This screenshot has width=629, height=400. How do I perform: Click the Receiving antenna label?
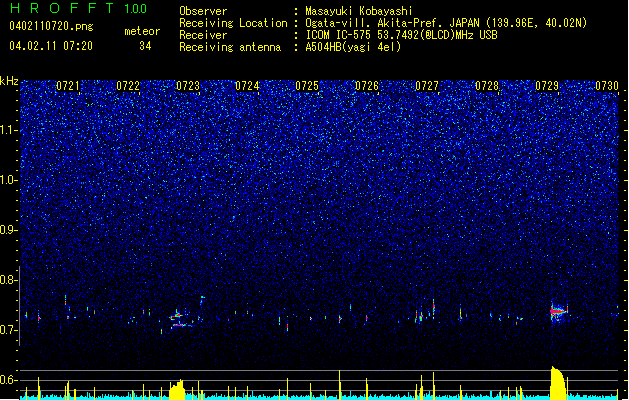pos(230,47)
